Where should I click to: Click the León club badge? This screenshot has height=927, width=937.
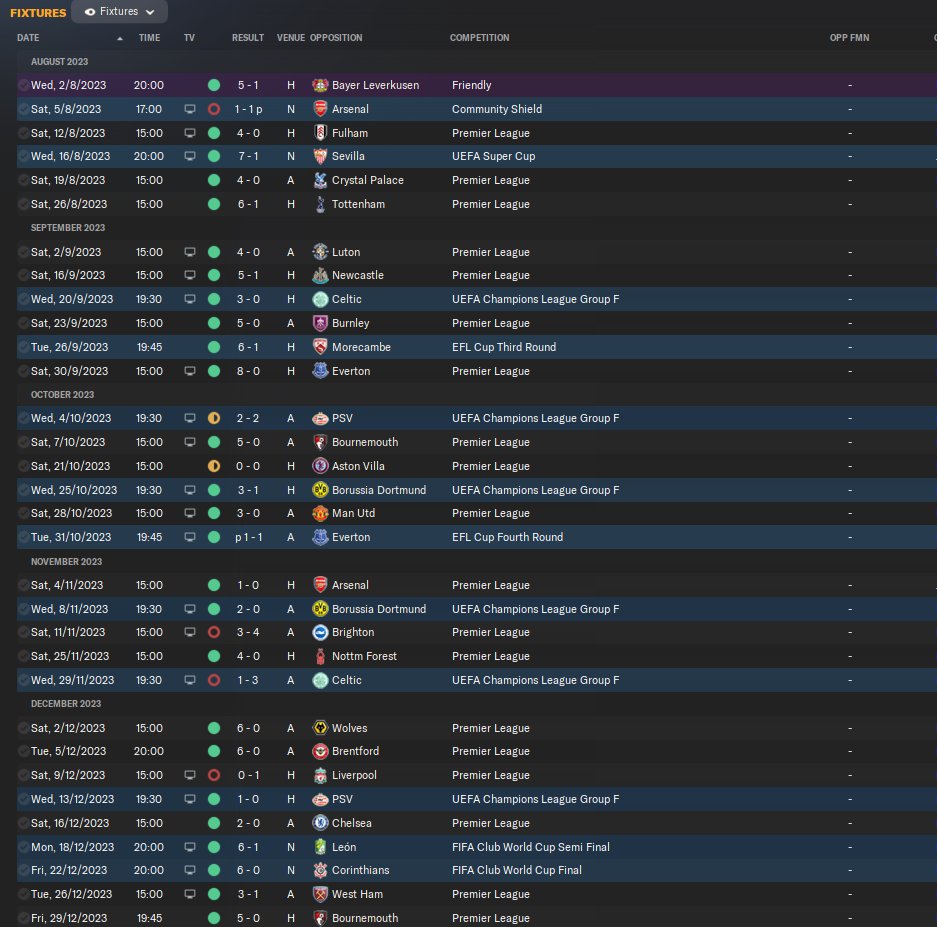[320, 846]
